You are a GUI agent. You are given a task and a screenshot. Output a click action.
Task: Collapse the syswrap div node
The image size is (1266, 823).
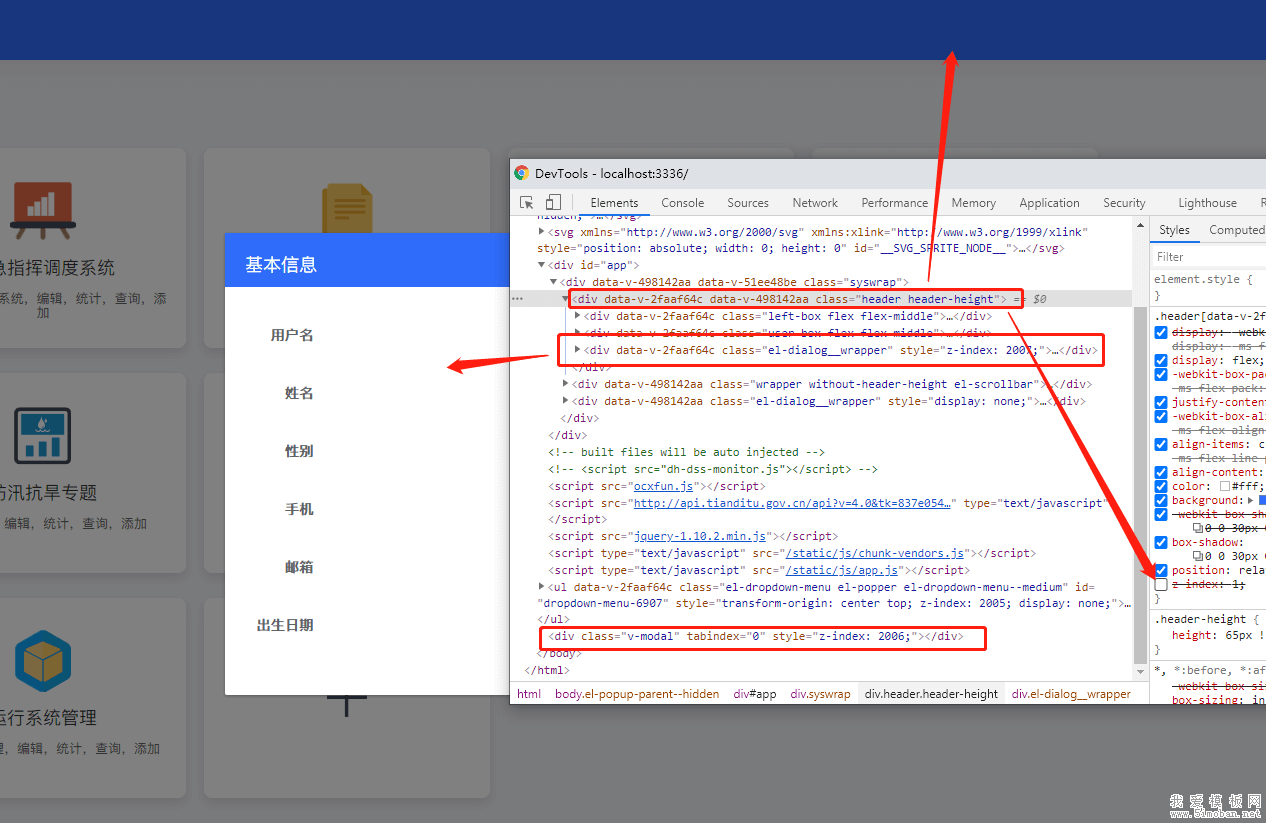click(554, 282)
